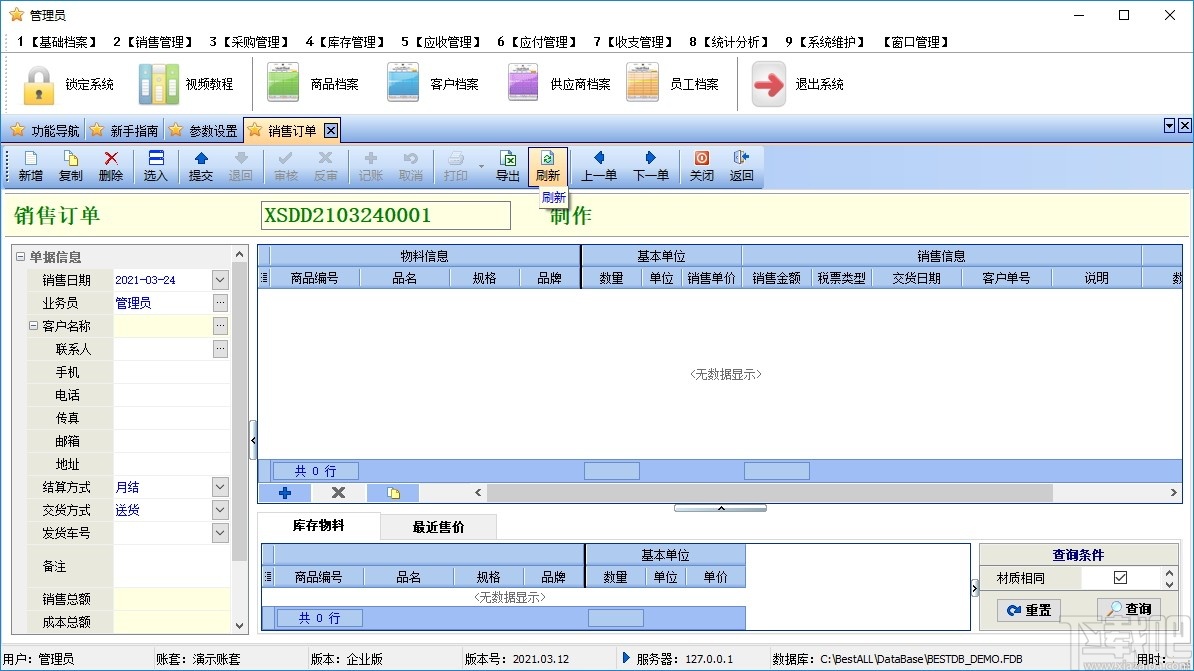This screenshot has width=1194, height=671.
Task: Open menu 2【销售管理】
Action: click(x=153, y=42)
